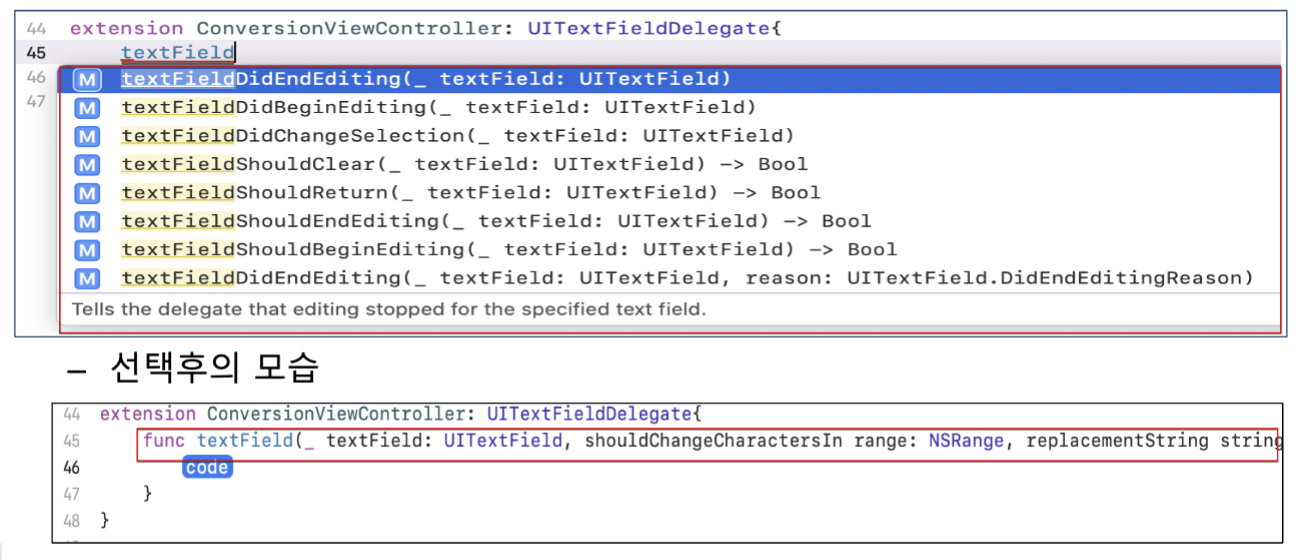
Task: Select textFieldDidBeginEditing completion suggestion
Action: tap(671, 108)
